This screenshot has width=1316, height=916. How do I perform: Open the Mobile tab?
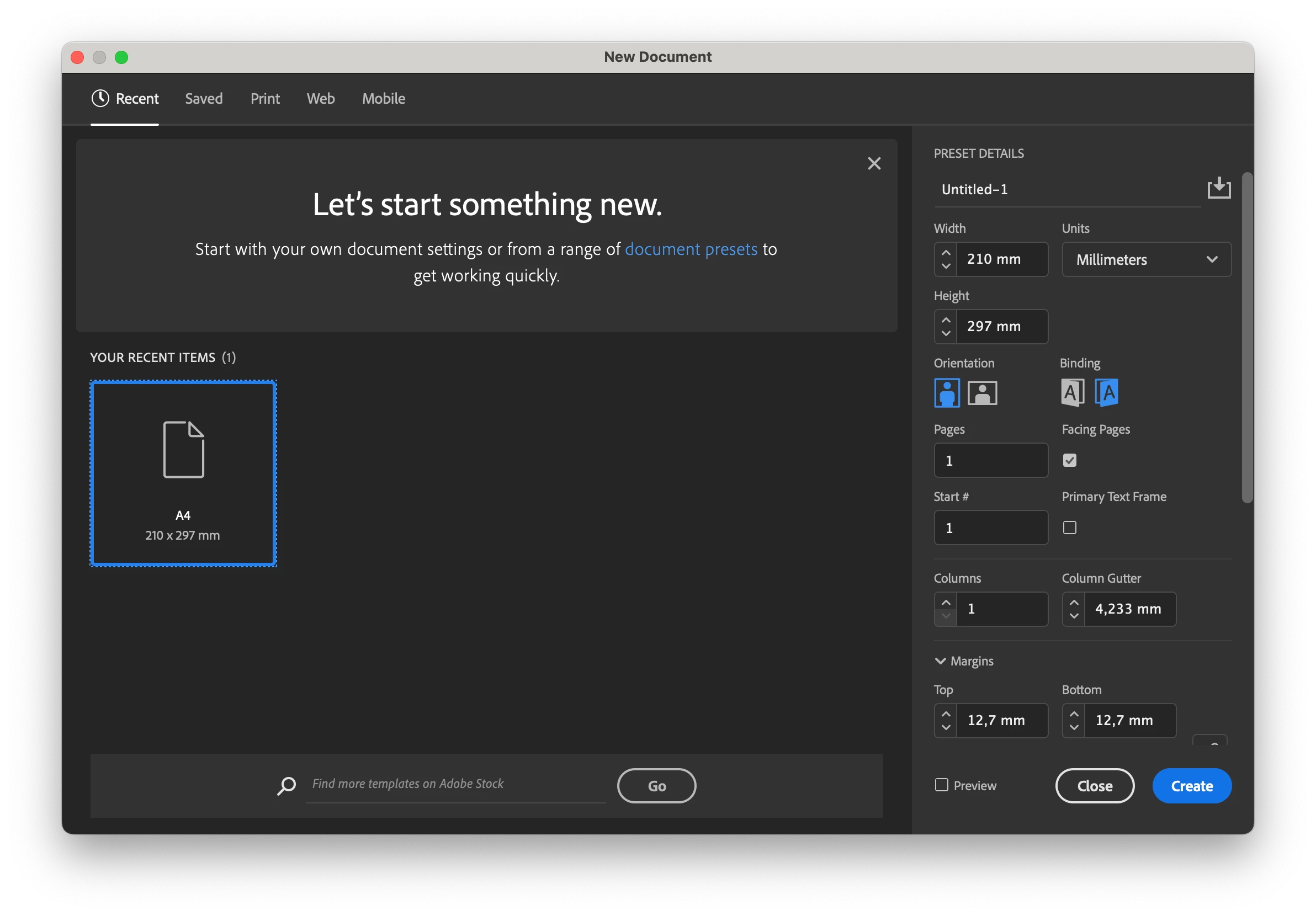tap(384, 99)
